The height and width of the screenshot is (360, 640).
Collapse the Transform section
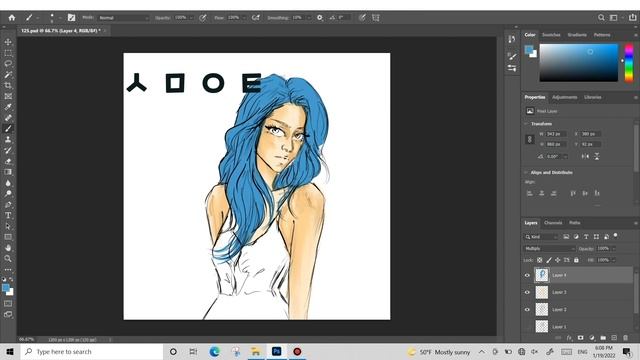pyautogui.click(x=526, y=124)
